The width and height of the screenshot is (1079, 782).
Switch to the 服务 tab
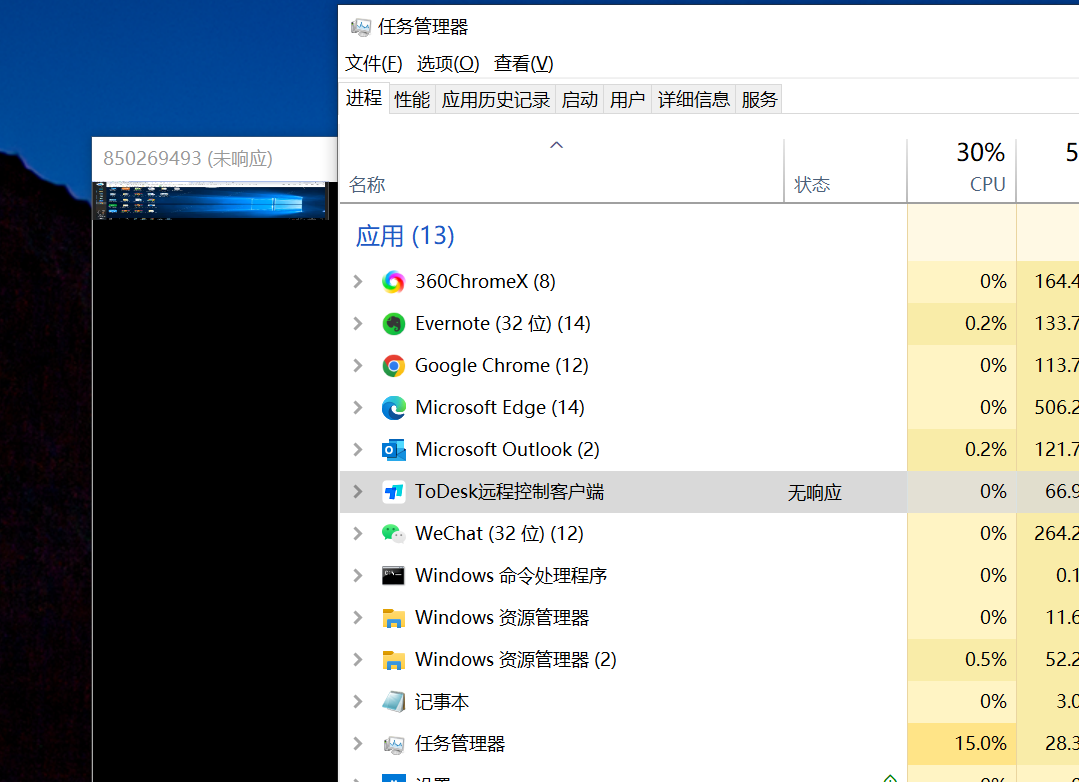759,100
